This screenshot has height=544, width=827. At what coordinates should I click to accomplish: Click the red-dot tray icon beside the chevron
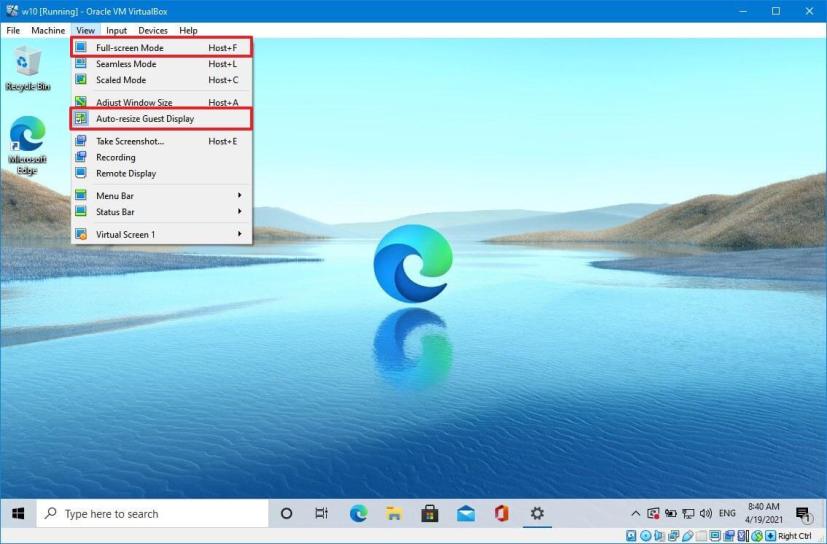(x=653, y=513)
